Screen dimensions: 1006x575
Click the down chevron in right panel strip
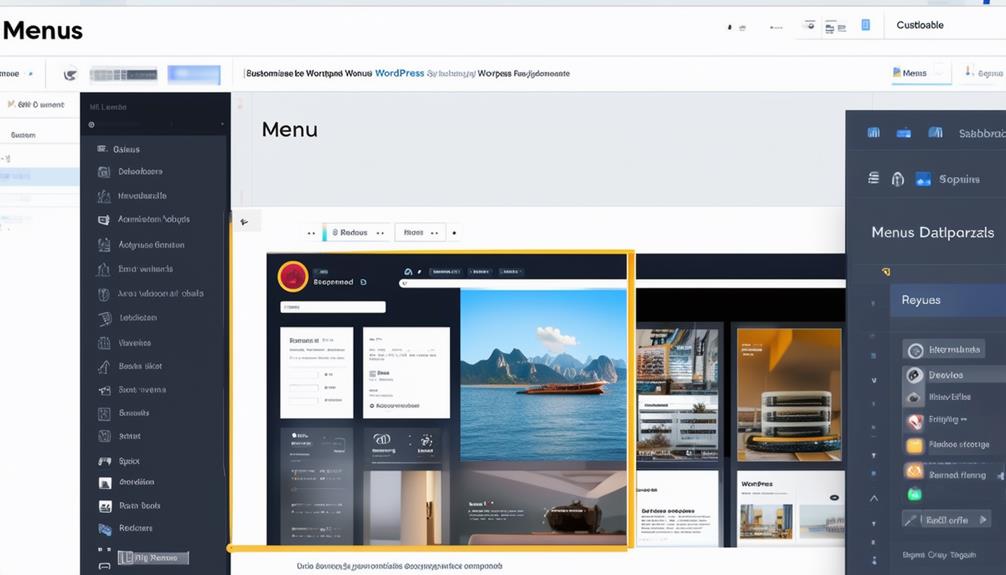(874, 380)
